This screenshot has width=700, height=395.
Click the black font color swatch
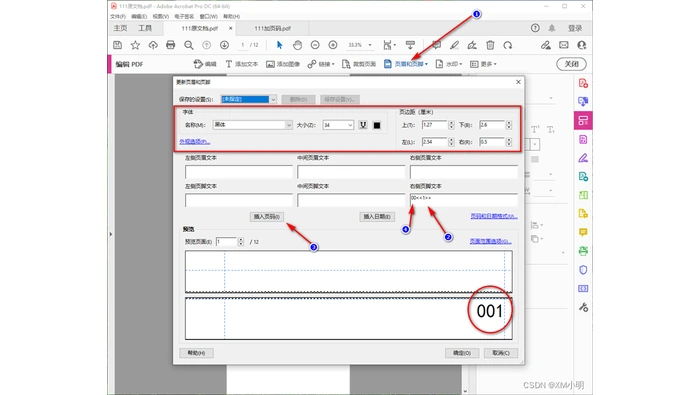coord(377,125)
